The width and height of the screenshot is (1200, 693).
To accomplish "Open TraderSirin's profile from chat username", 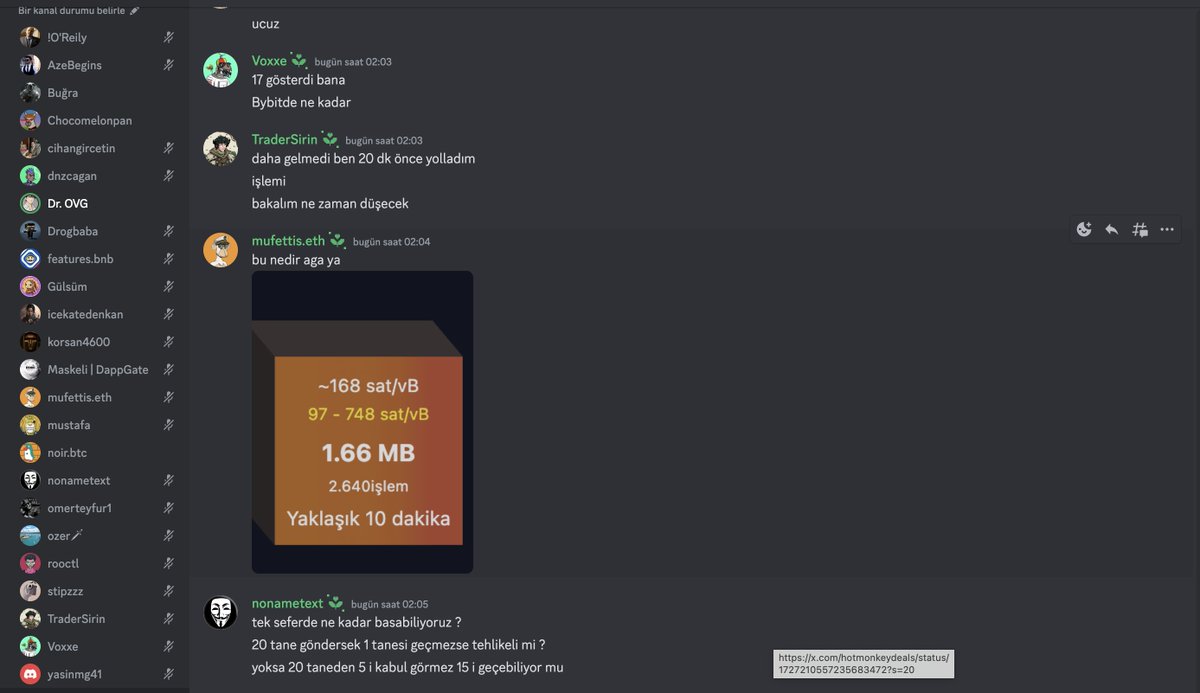I will coord(285,140).
